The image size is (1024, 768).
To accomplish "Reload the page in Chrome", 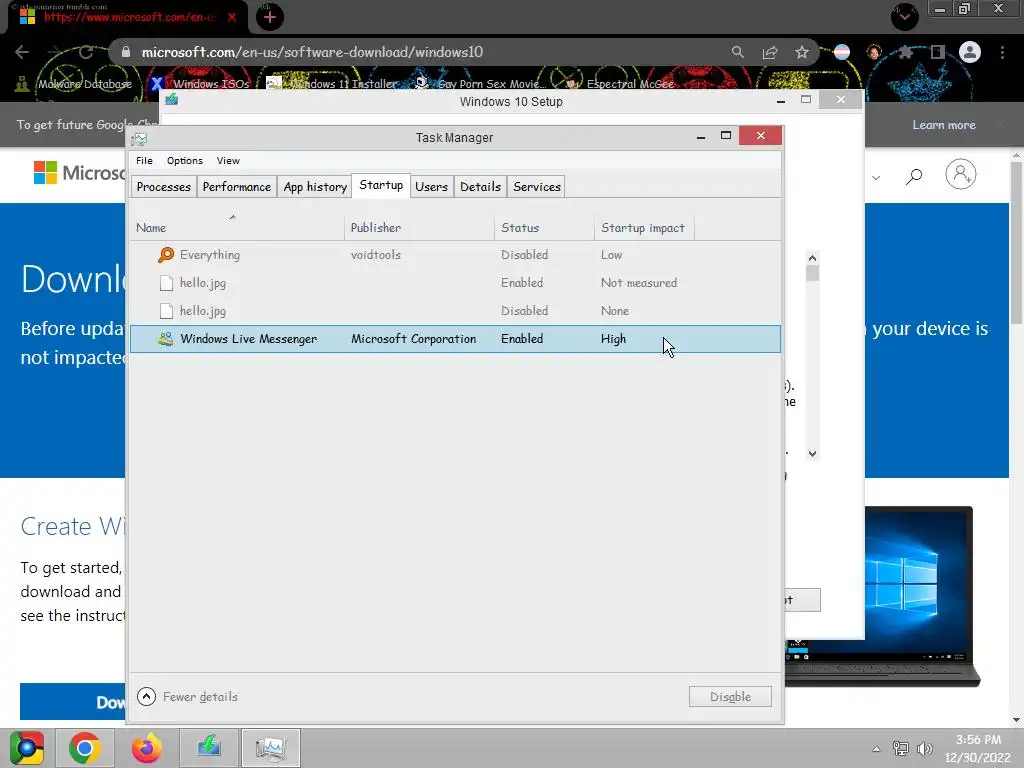I will point(86,52).
